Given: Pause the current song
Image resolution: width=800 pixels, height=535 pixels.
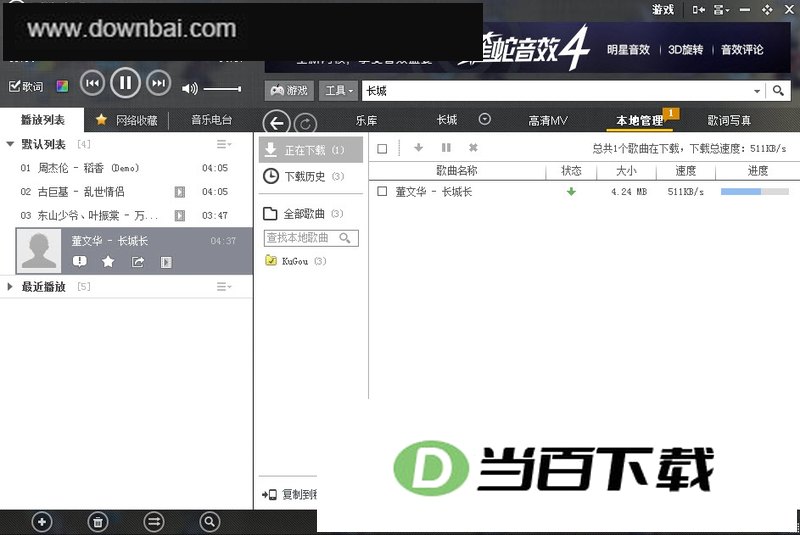Looking at the screenshot, I should pyautogui.click(x=125, y=83).
